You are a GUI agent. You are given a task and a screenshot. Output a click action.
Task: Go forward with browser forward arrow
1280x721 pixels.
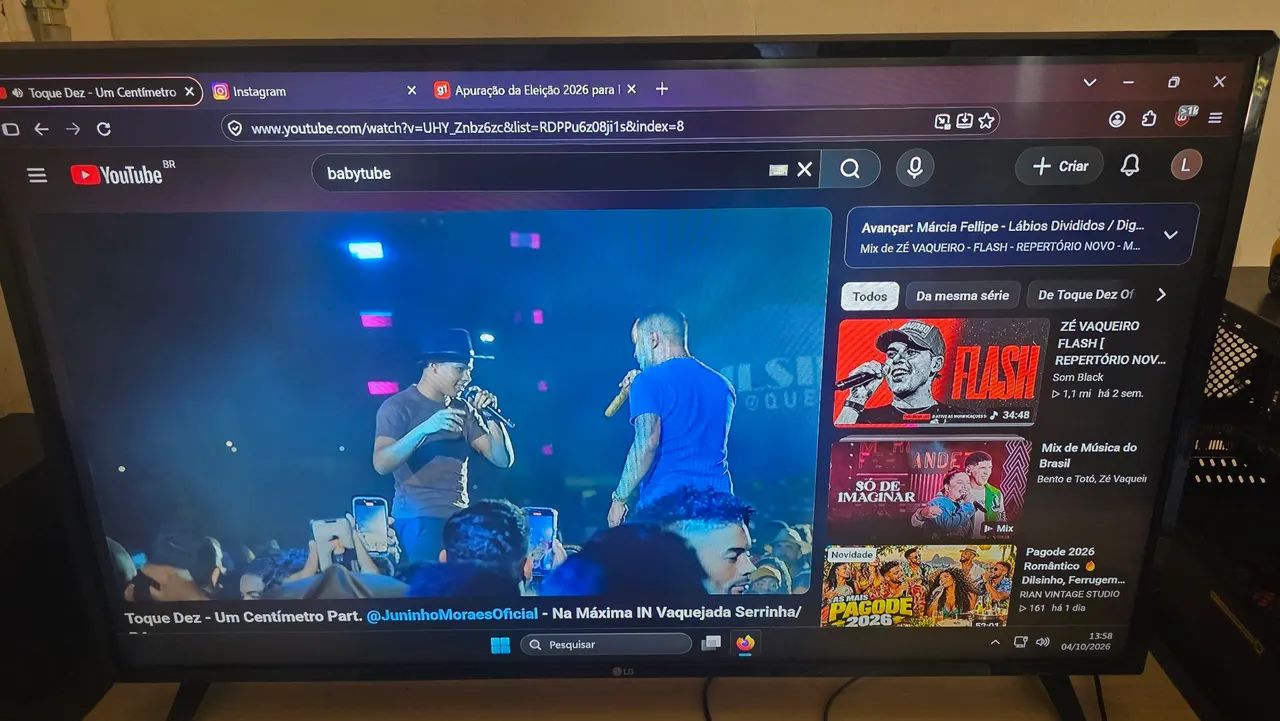(x=73, y=129)
